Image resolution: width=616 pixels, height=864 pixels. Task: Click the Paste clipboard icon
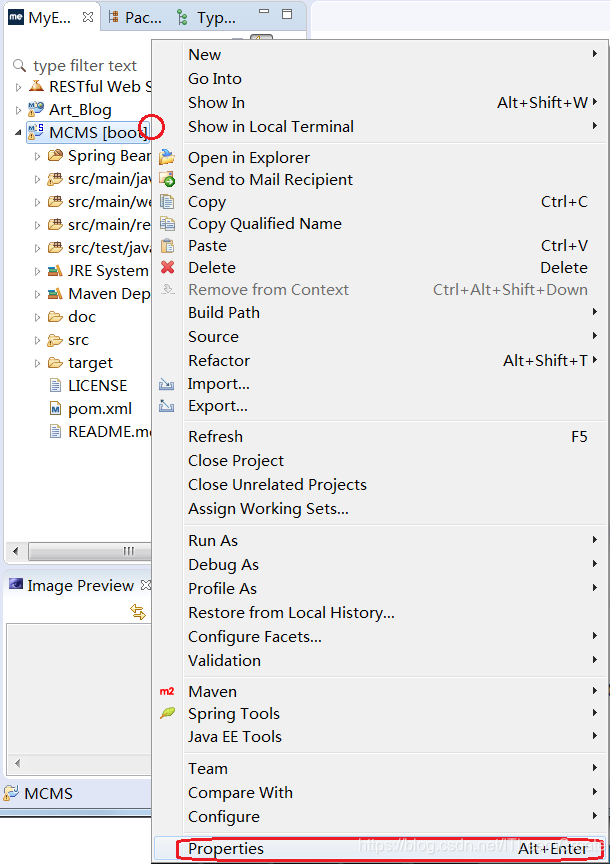167,246
